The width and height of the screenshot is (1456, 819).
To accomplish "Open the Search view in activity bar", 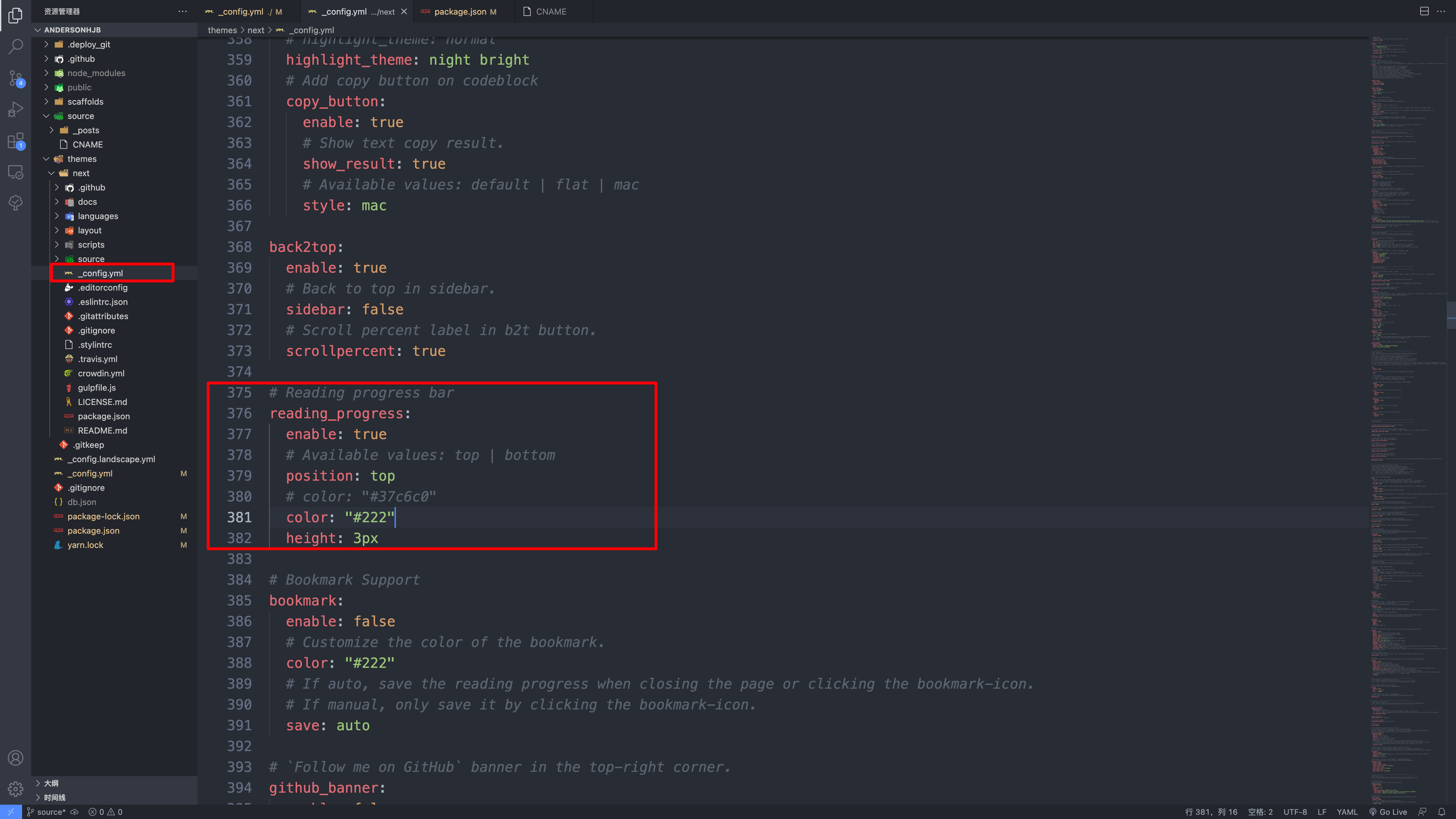I will click(16, 46).
